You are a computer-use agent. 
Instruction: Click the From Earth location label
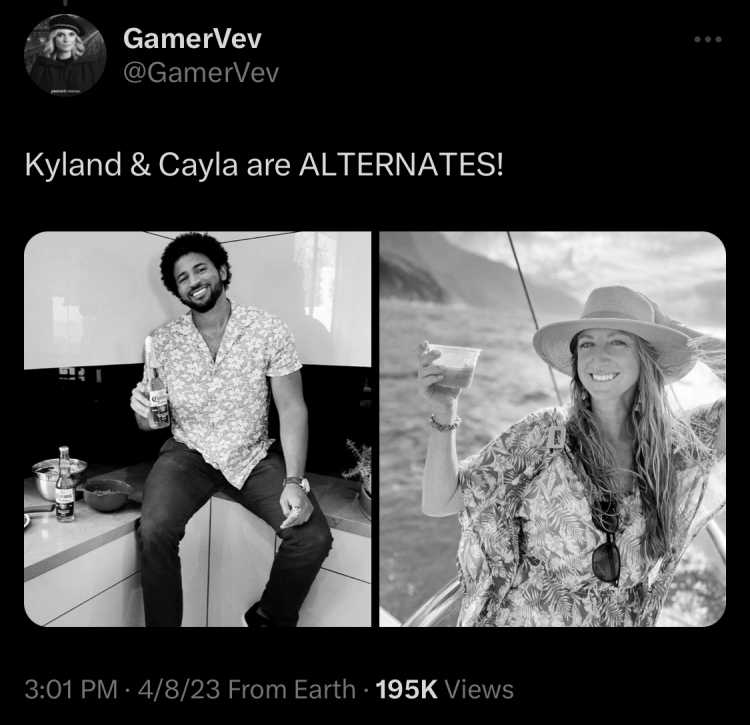292,690
